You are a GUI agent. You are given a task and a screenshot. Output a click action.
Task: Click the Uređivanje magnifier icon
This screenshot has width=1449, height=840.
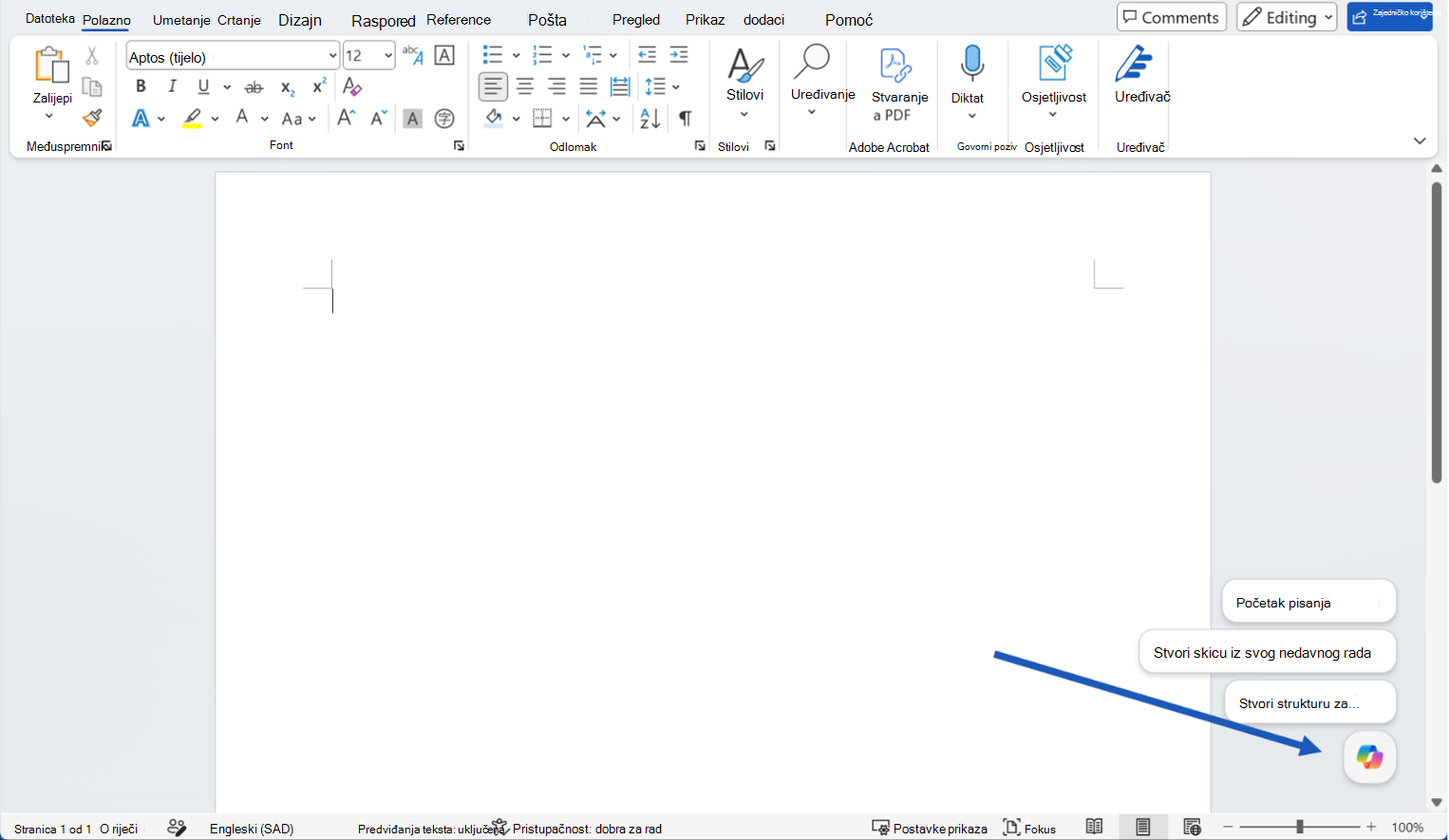(812, 61)
